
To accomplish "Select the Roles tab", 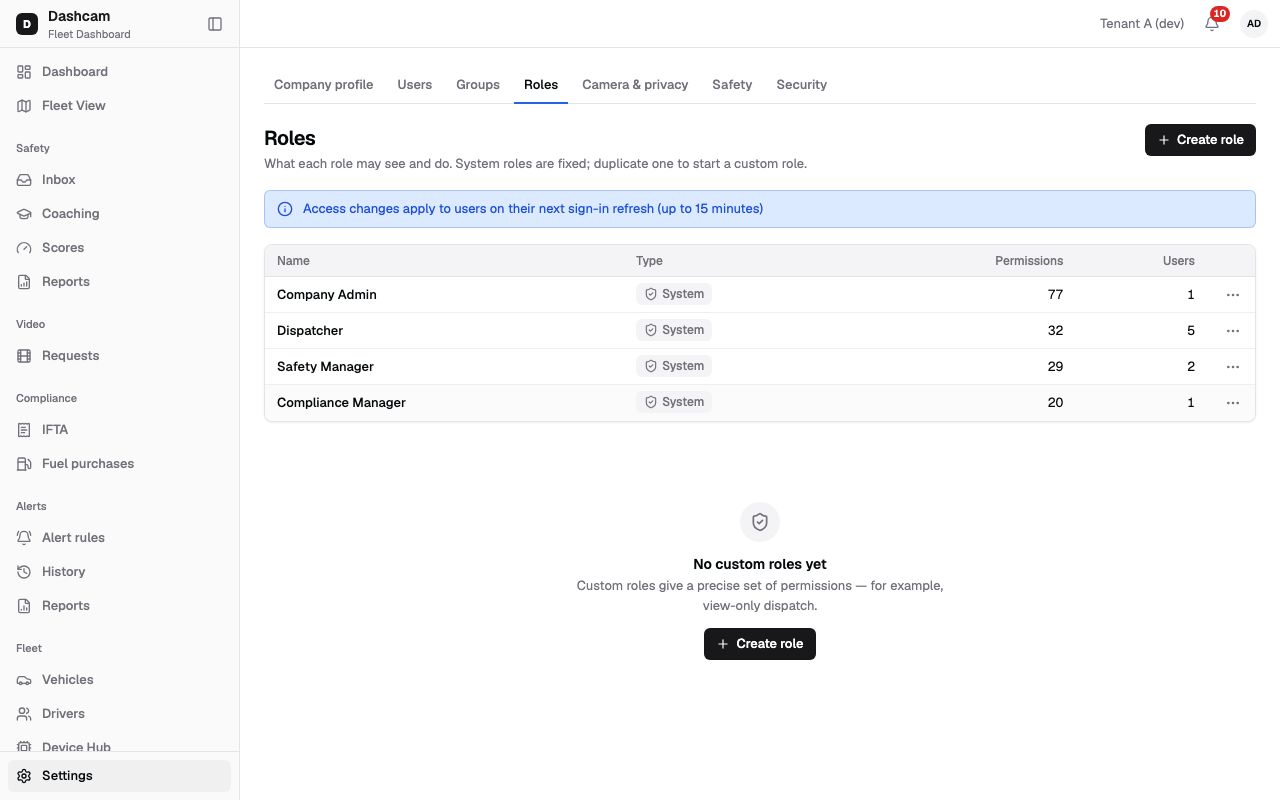I will click(541, 85).
